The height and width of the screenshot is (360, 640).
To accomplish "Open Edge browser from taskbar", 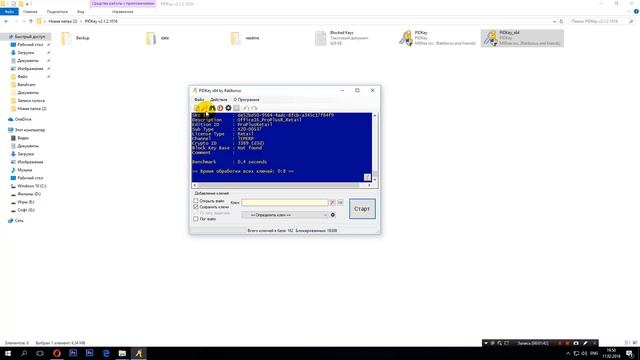I will point(106,353).
